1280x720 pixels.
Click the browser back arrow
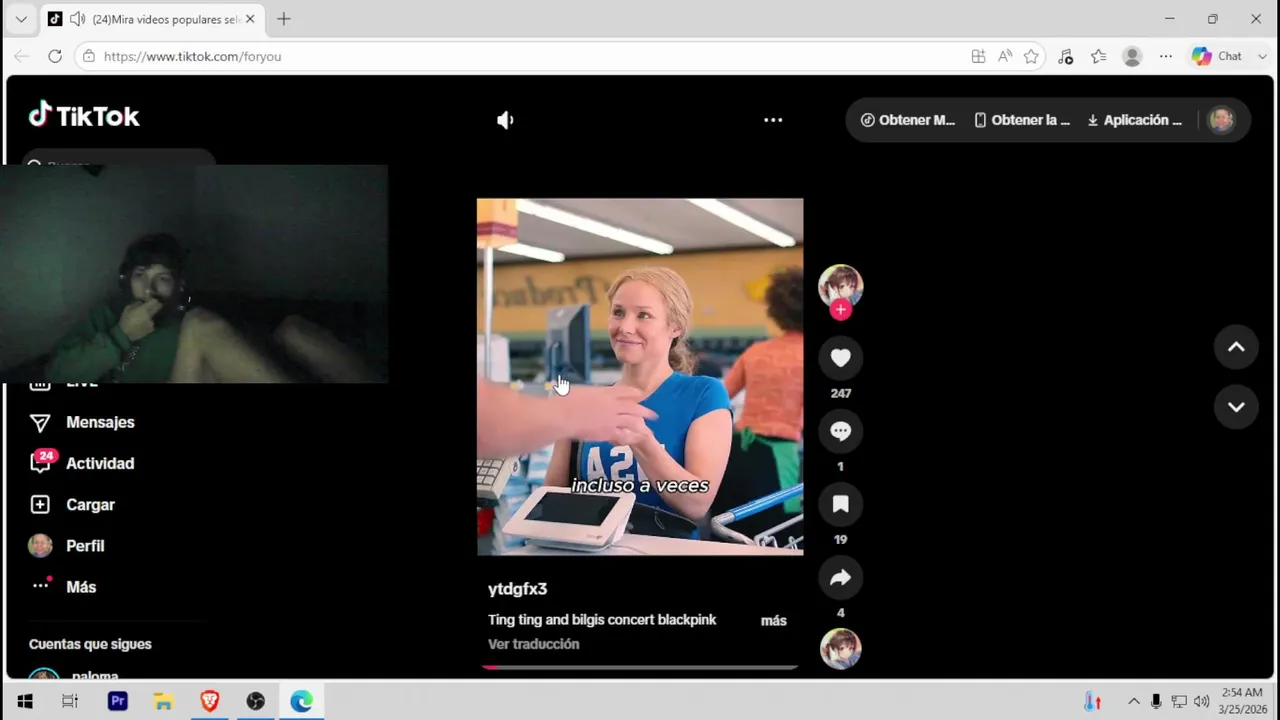coord(21,57)
